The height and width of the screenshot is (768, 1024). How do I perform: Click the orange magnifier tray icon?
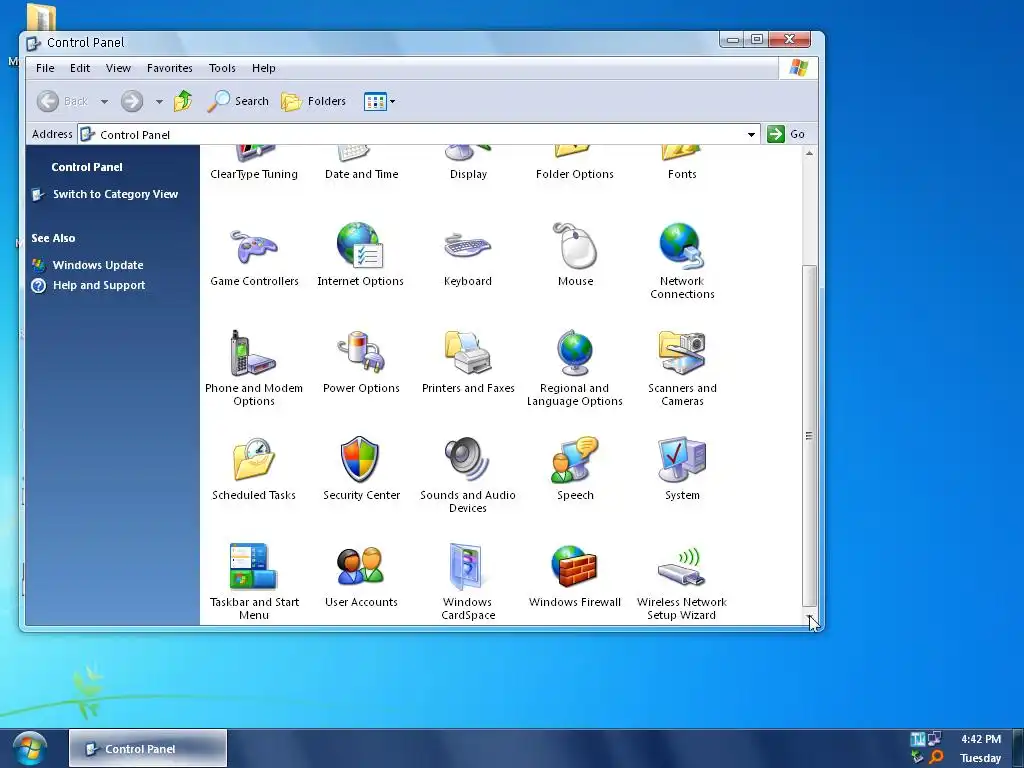coord(936,758)
